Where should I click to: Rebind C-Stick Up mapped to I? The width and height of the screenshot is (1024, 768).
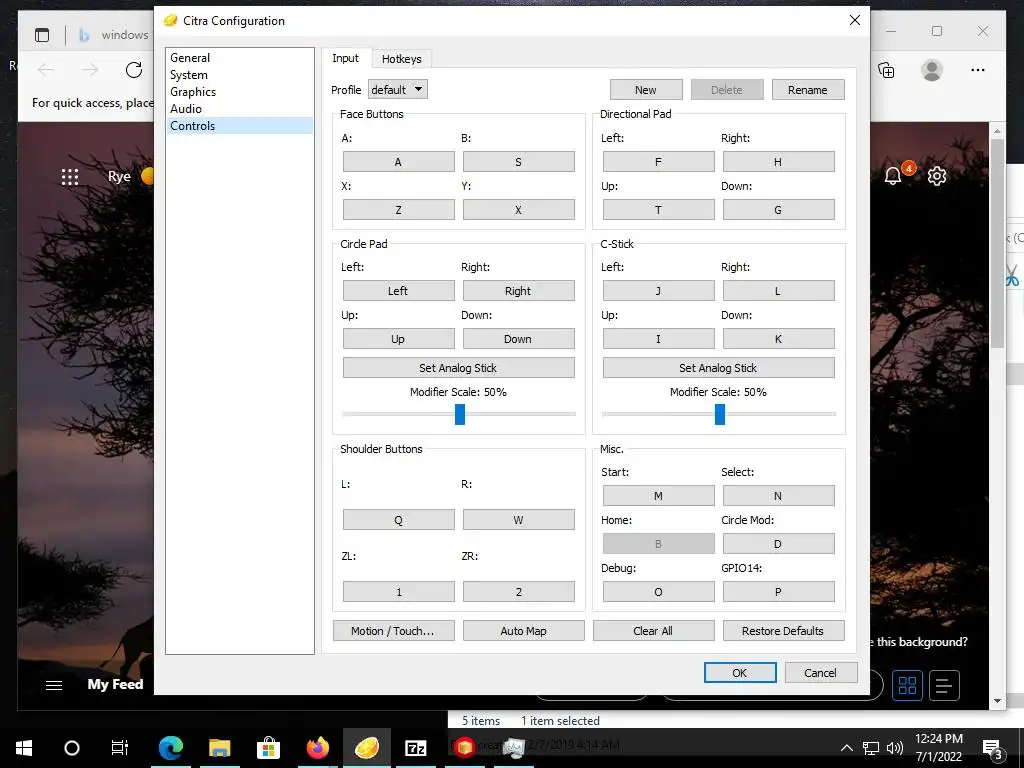(658, 339)
